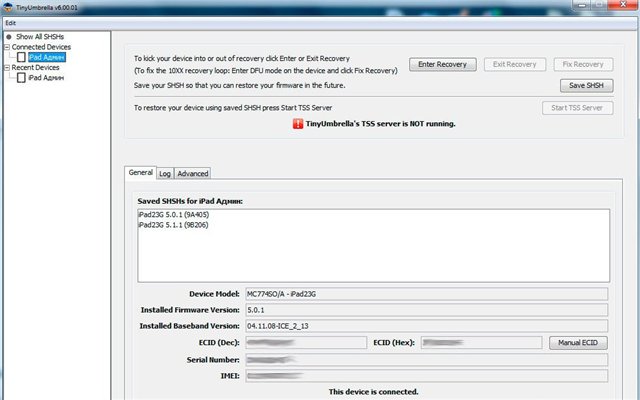Click the TinyUmbrella app icon in title bar
The height and width of the screenshot is (400, 640).
[7, 7]
